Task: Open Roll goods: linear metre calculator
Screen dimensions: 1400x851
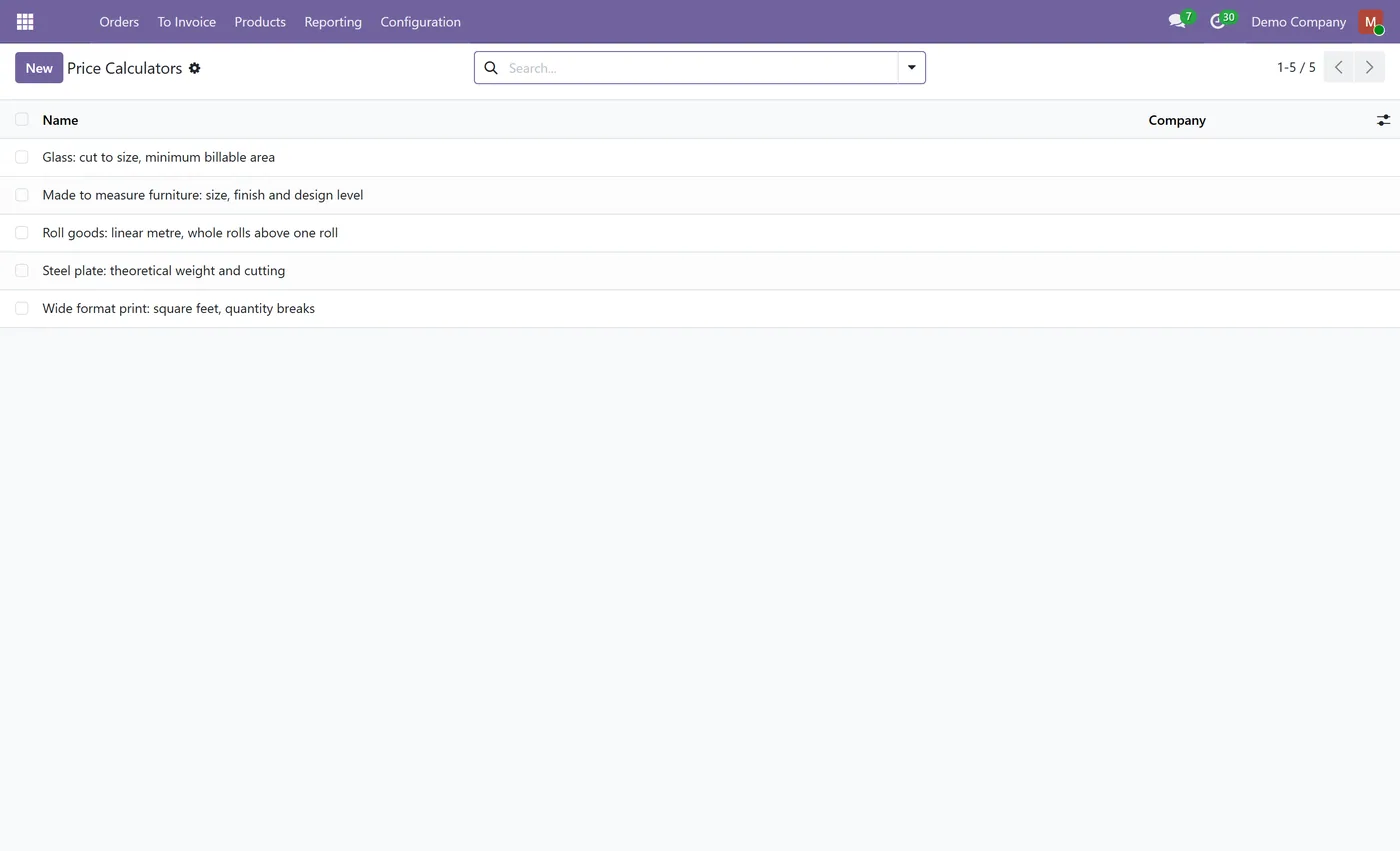Action: tap(190, 233)
